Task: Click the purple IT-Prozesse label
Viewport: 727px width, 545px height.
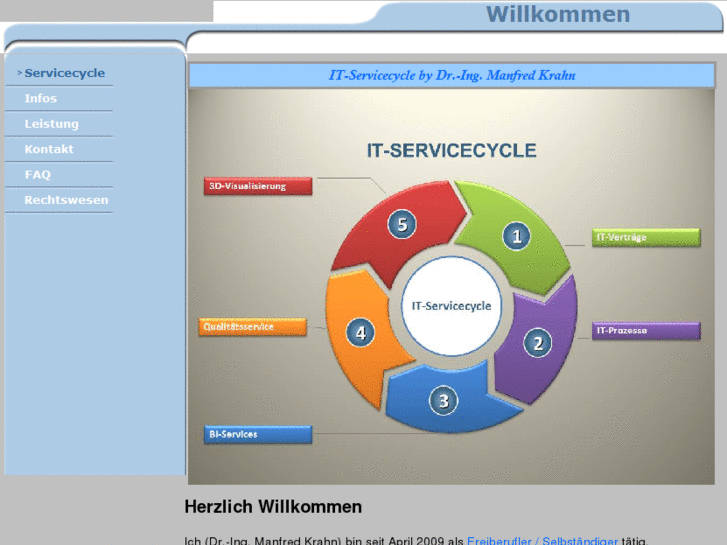Action: coord(646,331)
